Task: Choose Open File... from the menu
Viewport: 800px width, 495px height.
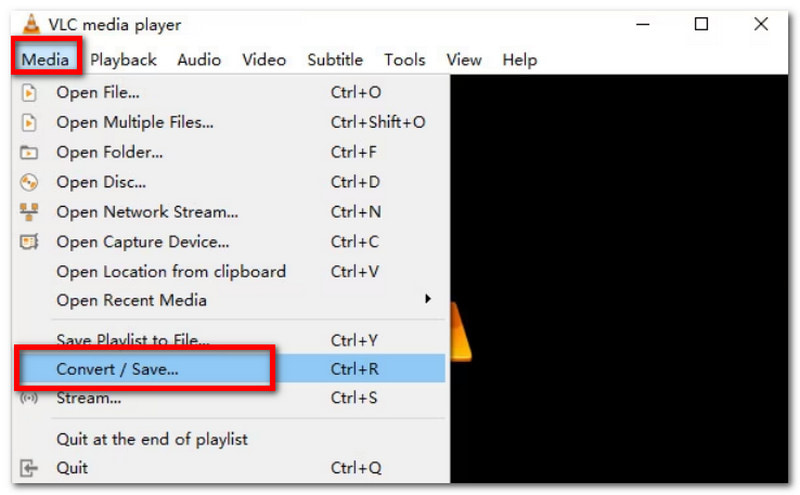Action: pos(231,92)
